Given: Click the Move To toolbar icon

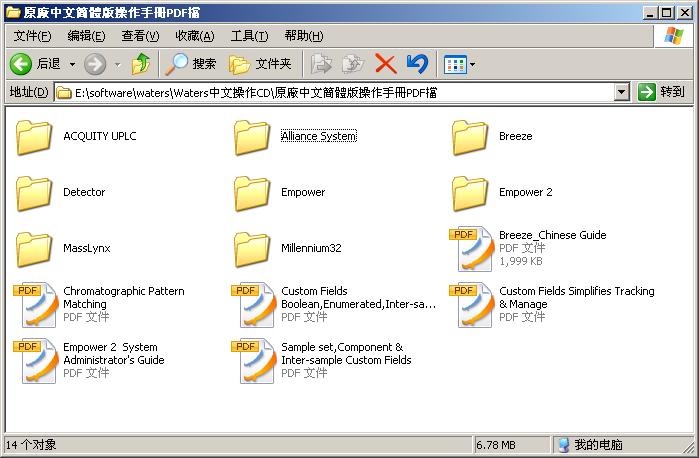Looking at the screenshot, I should click(321, 64).
